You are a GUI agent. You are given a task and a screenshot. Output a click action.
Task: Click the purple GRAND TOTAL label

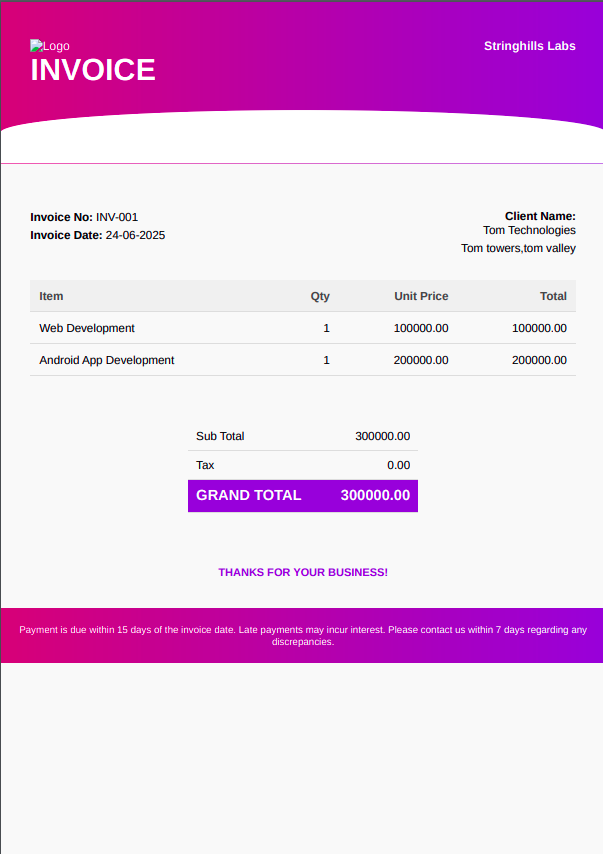[248, 495]
